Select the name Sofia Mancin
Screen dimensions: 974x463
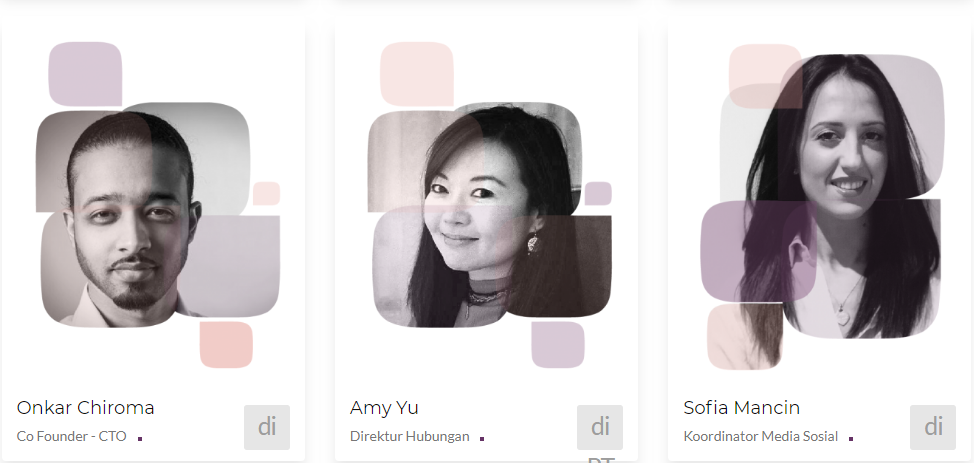(x=742, y=408)
